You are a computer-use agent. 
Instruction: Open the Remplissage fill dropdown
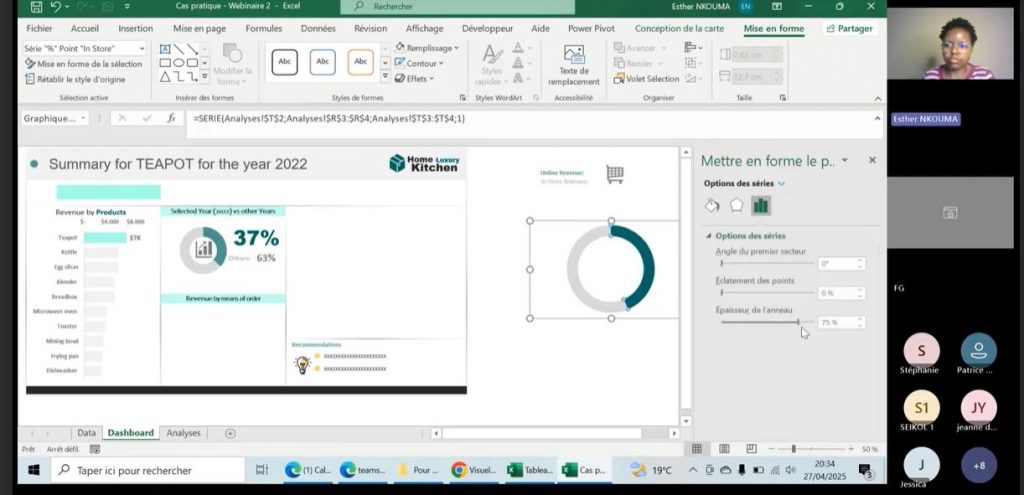pos(426,48)
